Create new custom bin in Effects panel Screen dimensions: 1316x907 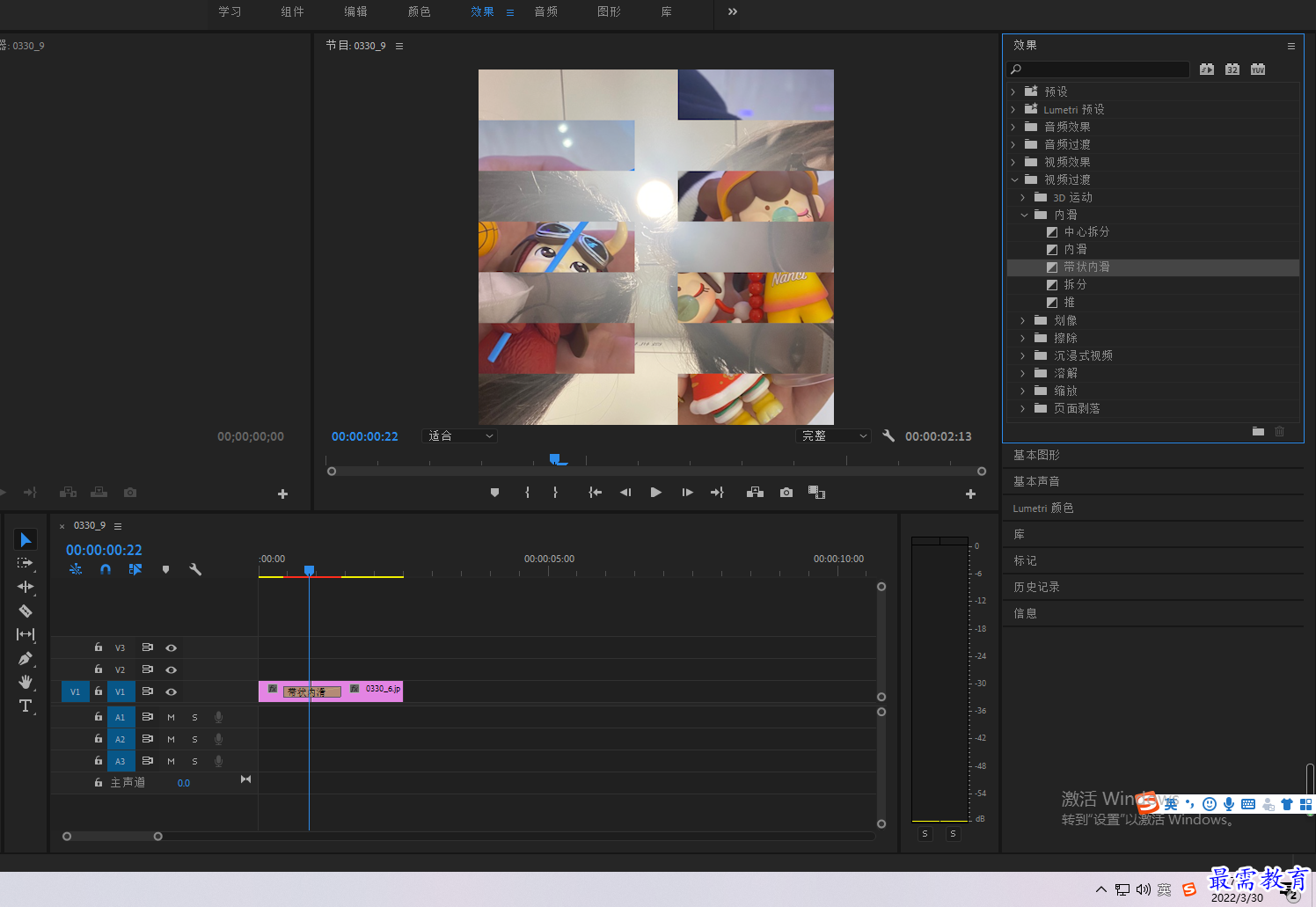pyautogui.click(x=1258, y=431)
